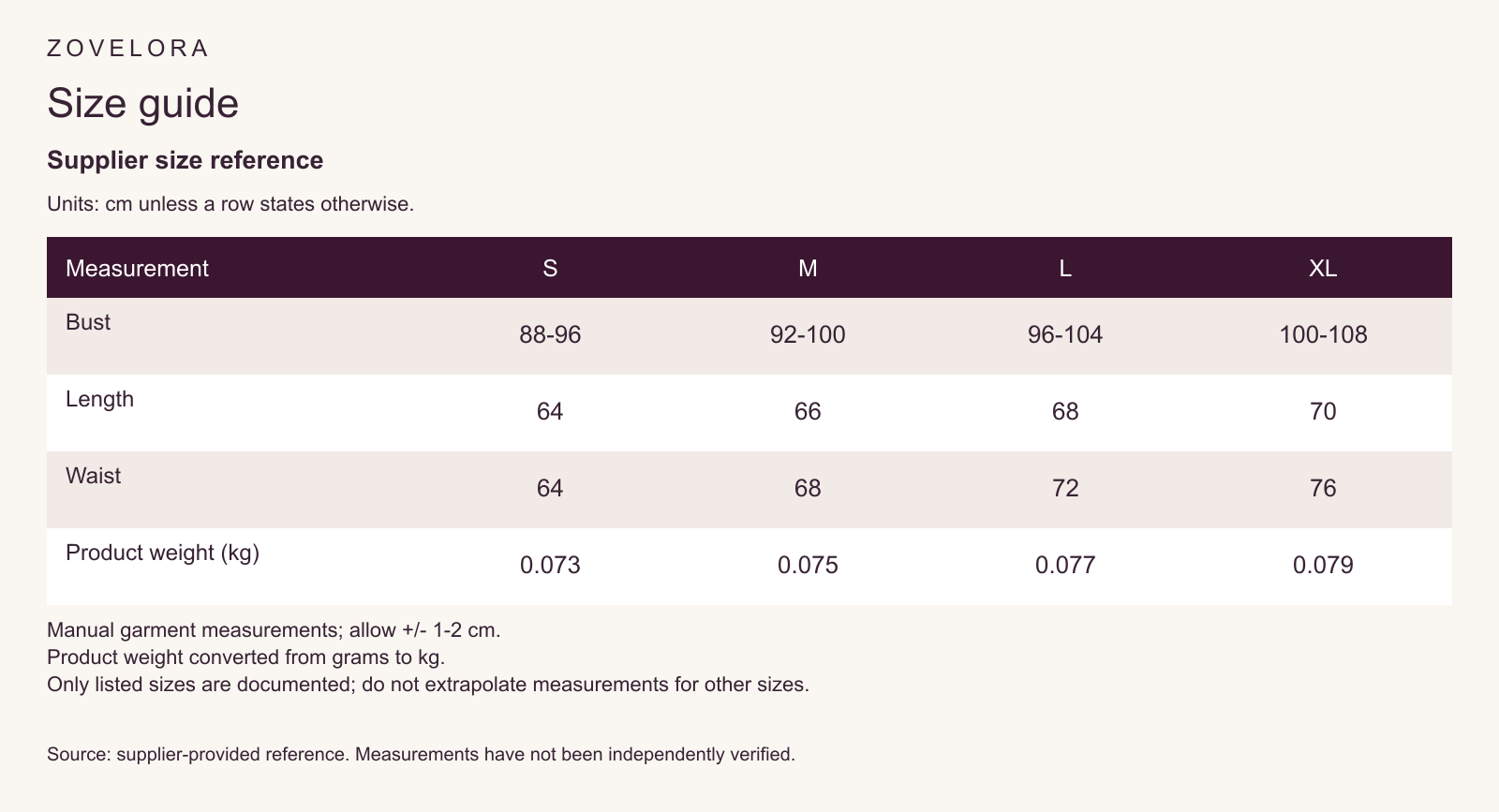
Task: Select the Measurement column header
Action: pos(137,268)
